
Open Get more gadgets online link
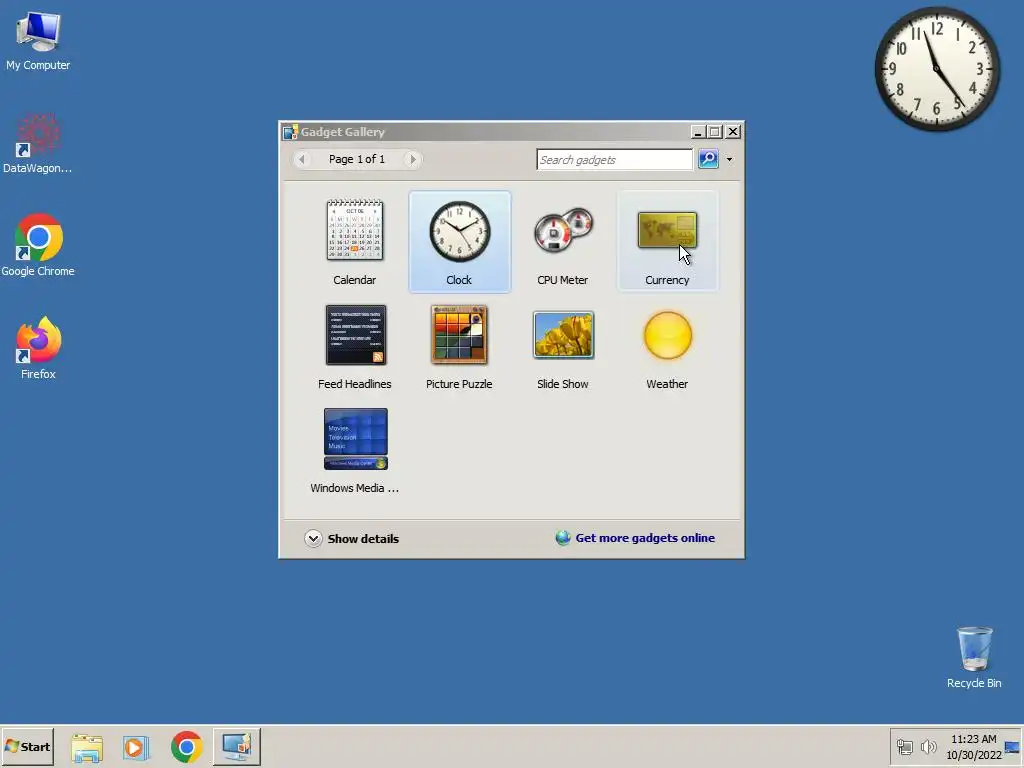[x=645, y=537]
